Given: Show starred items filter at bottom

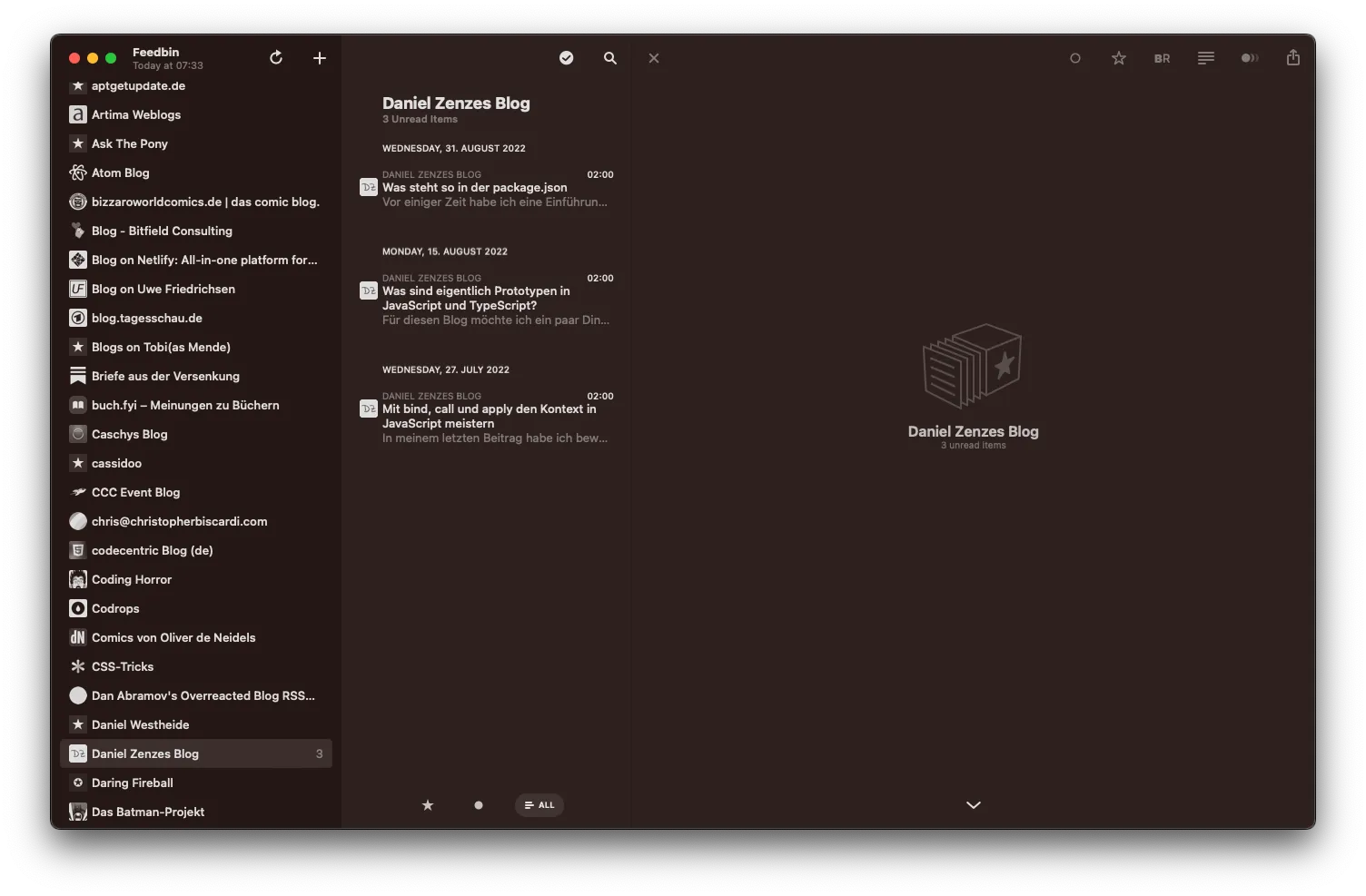Looking at the screenshot, I should tap(428, 805).
